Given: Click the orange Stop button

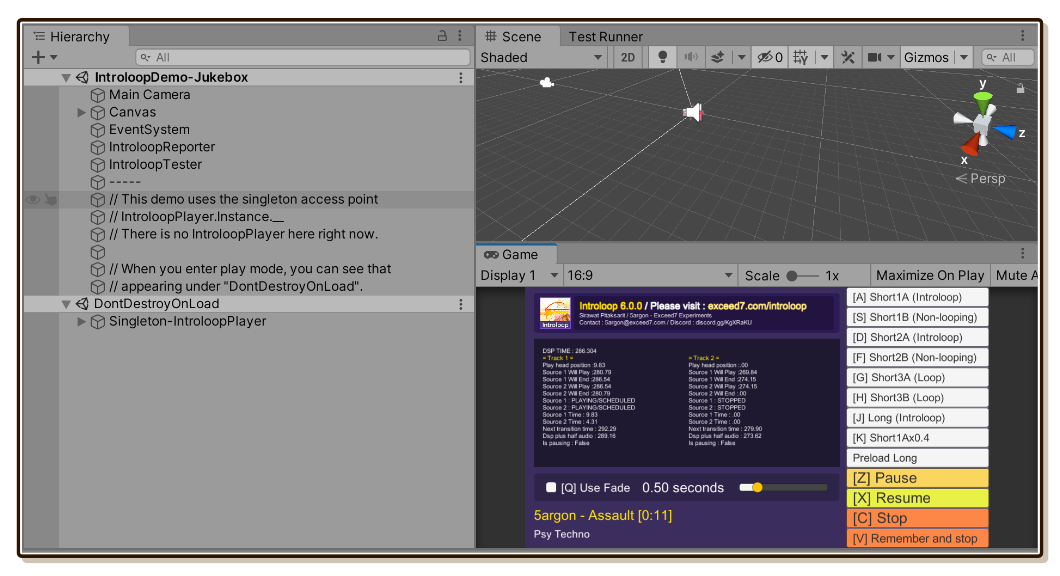Looking at the screenshot, I should pos(917,519).
